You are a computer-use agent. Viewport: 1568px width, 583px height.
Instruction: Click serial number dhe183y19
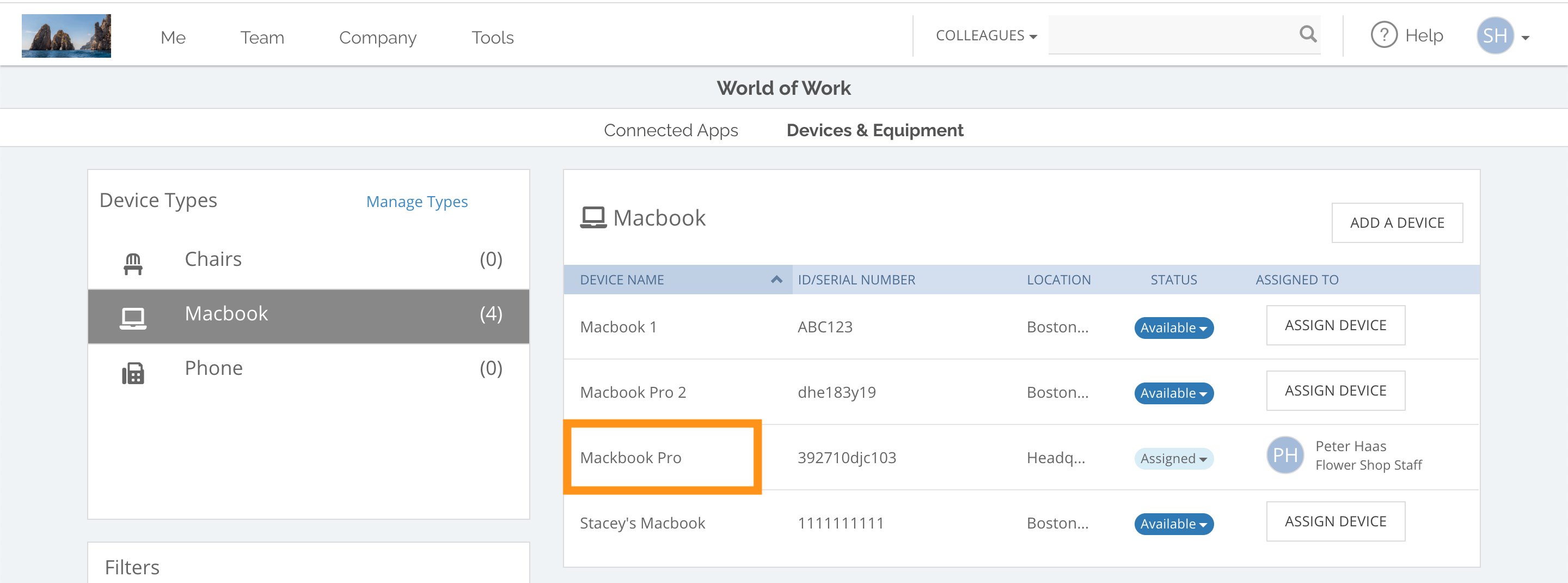(x=836, y=392)
